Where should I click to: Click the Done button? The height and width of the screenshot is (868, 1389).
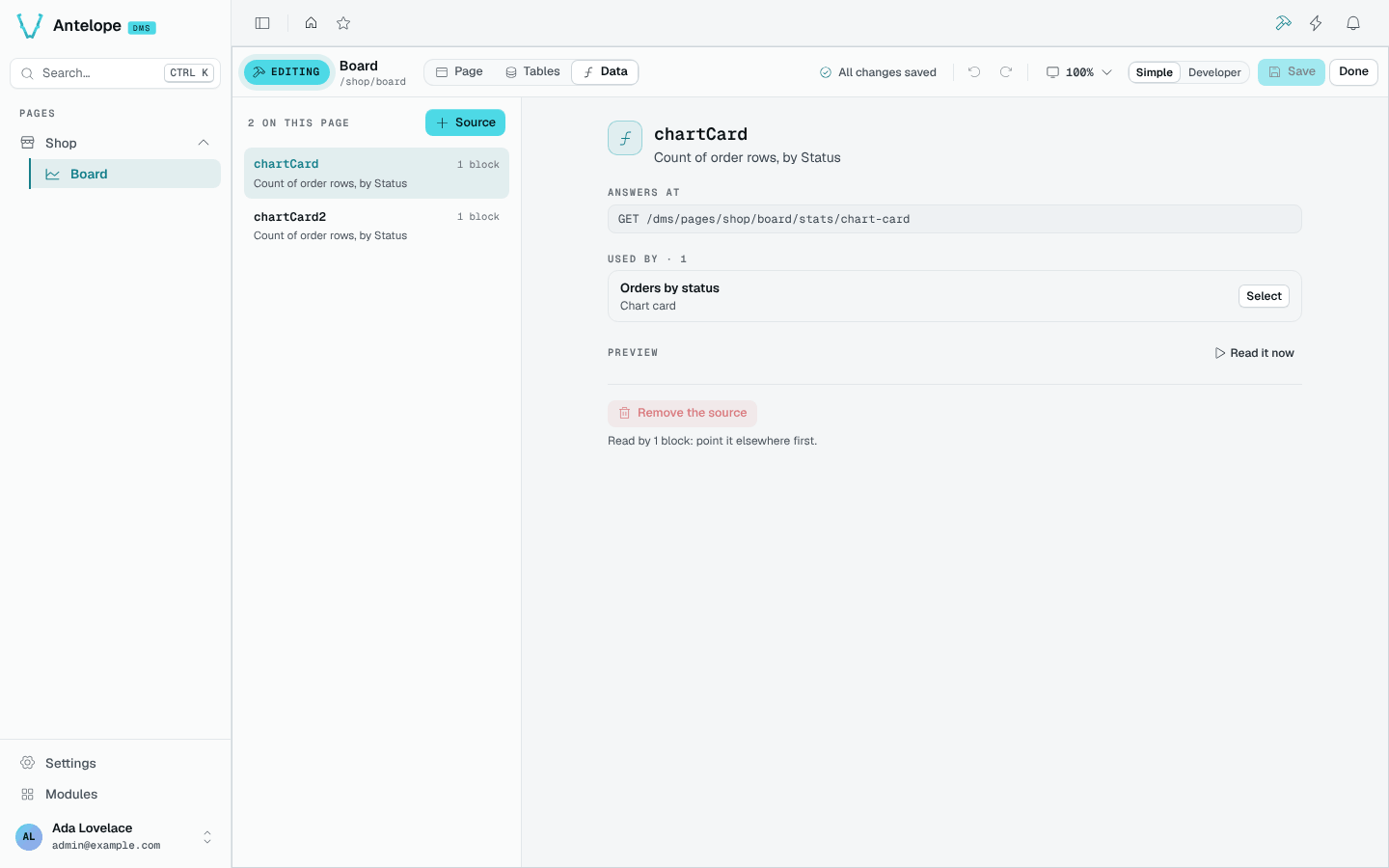pos(1353,72)
